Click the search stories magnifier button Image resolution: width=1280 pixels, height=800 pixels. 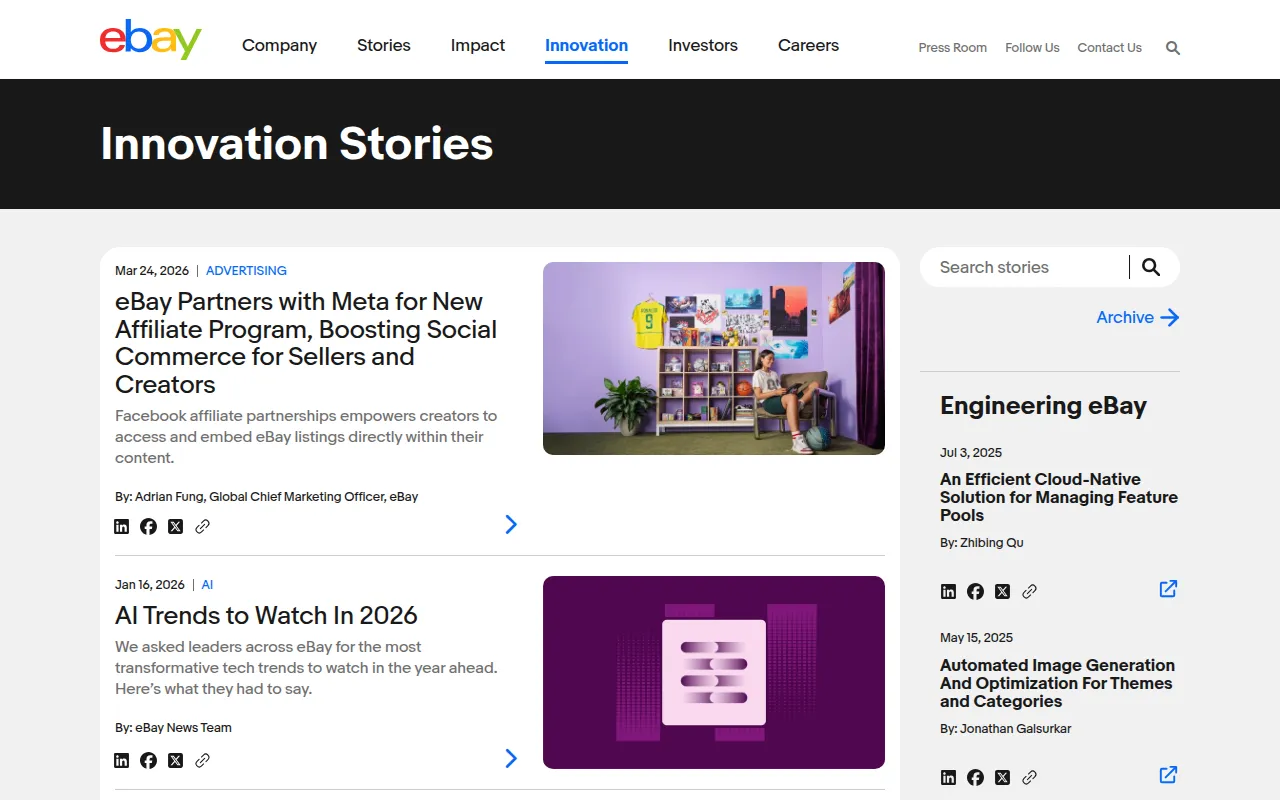tap(1151, 267)
